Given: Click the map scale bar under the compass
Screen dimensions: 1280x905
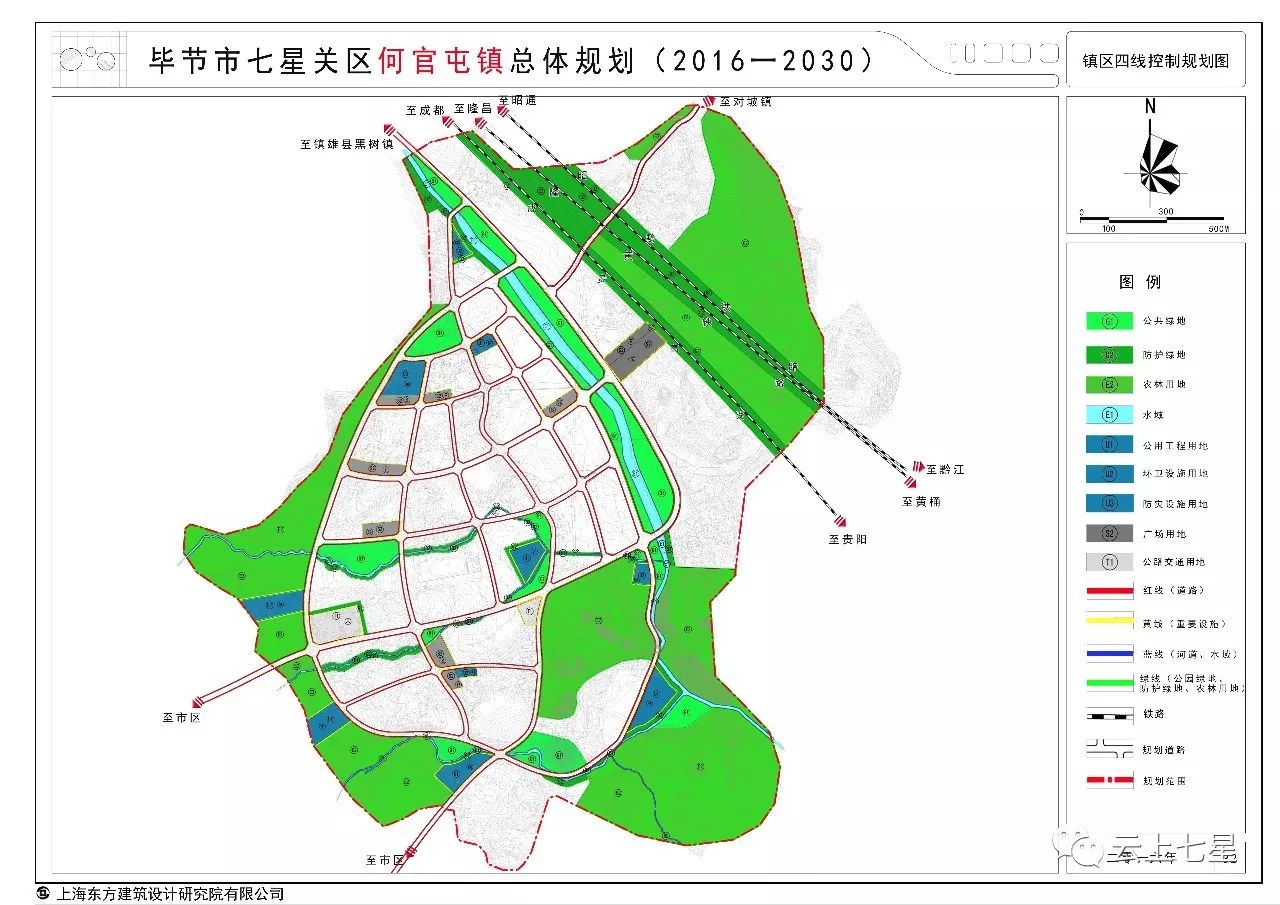Looking at the screenshot, I should [x=1154, y=218].
